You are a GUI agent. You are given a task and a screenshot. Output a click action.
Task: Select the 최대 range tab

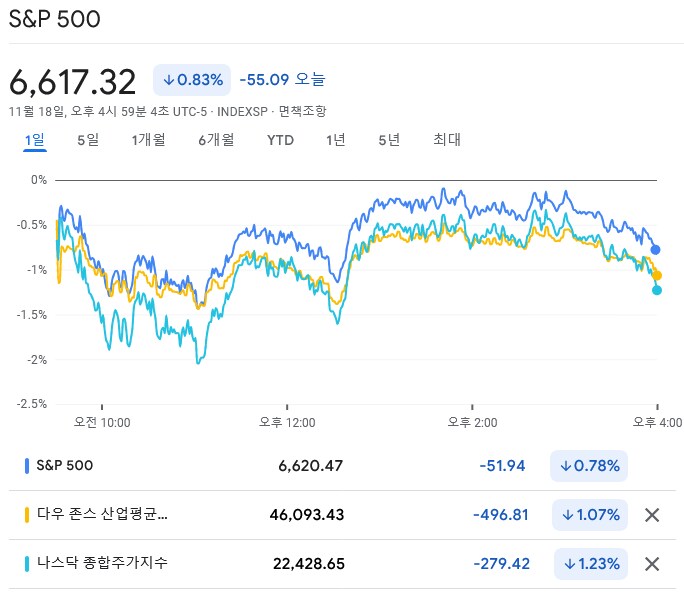[x=447, y=140]
